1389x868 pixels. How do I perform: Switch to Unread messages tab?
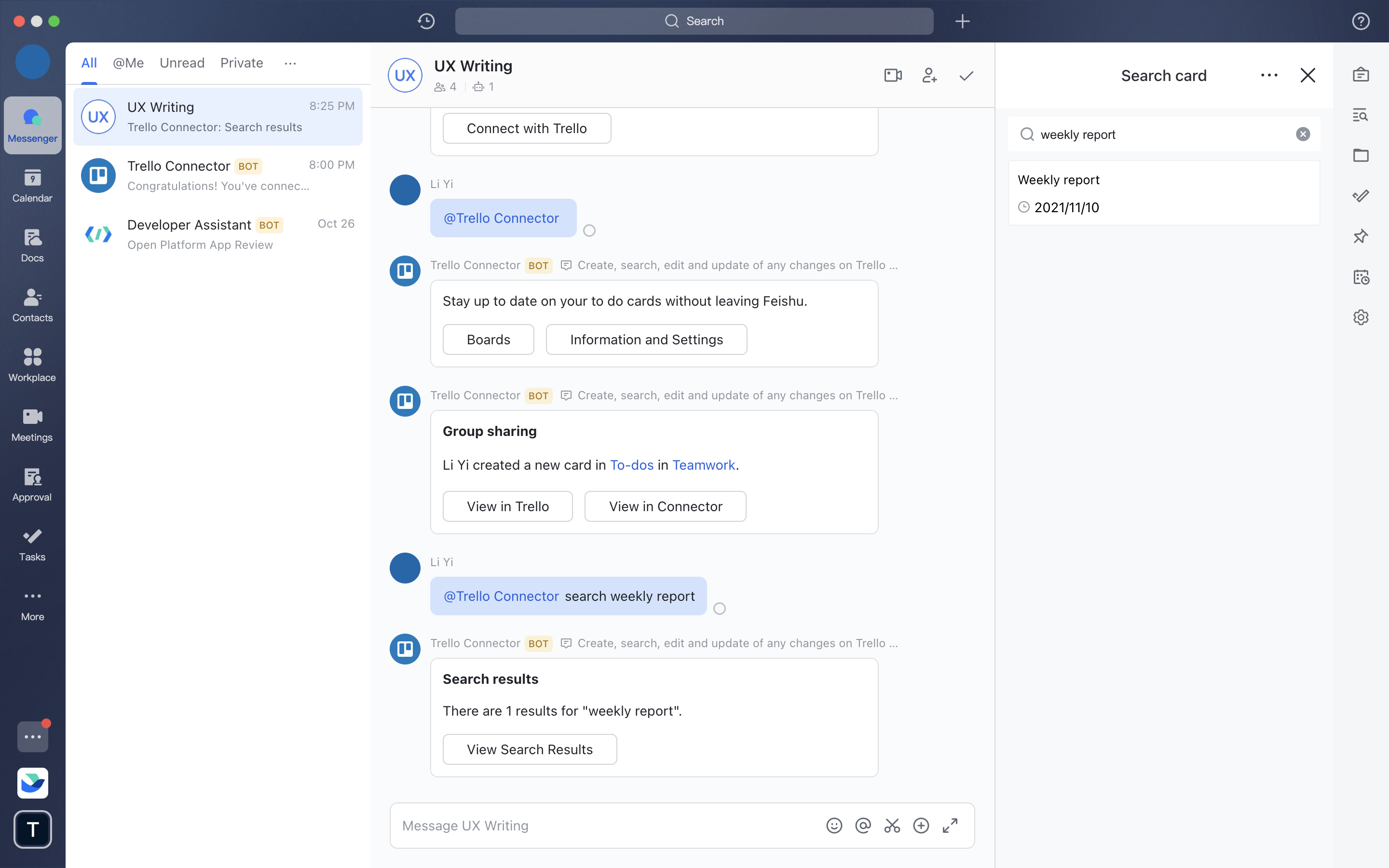pyautogui.click(x=181, y=62)
